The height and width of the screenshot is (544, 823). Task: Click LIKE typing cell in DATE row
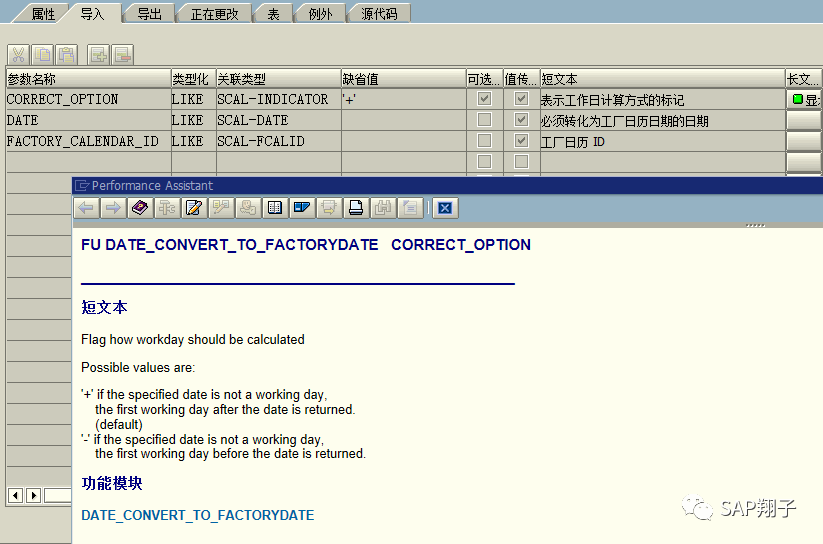[194, 120]
